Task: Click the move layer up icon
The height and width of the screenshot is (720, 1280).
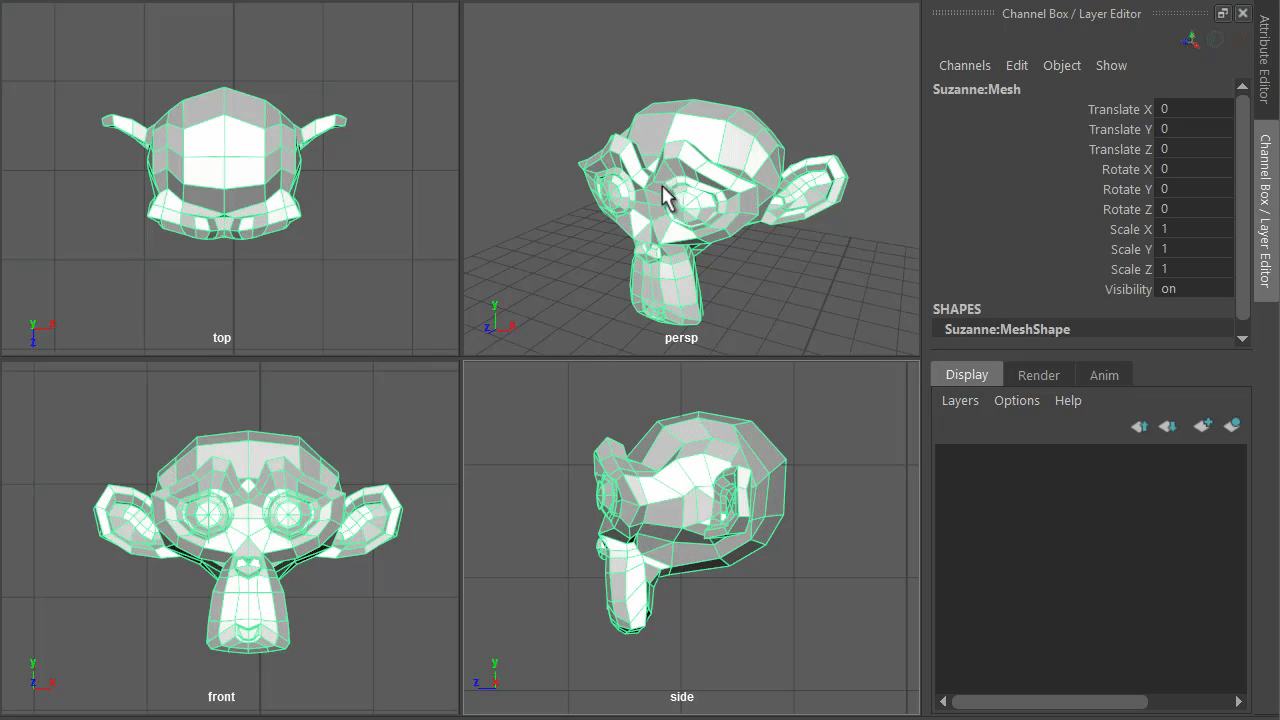Action: tap(1139, 426)
